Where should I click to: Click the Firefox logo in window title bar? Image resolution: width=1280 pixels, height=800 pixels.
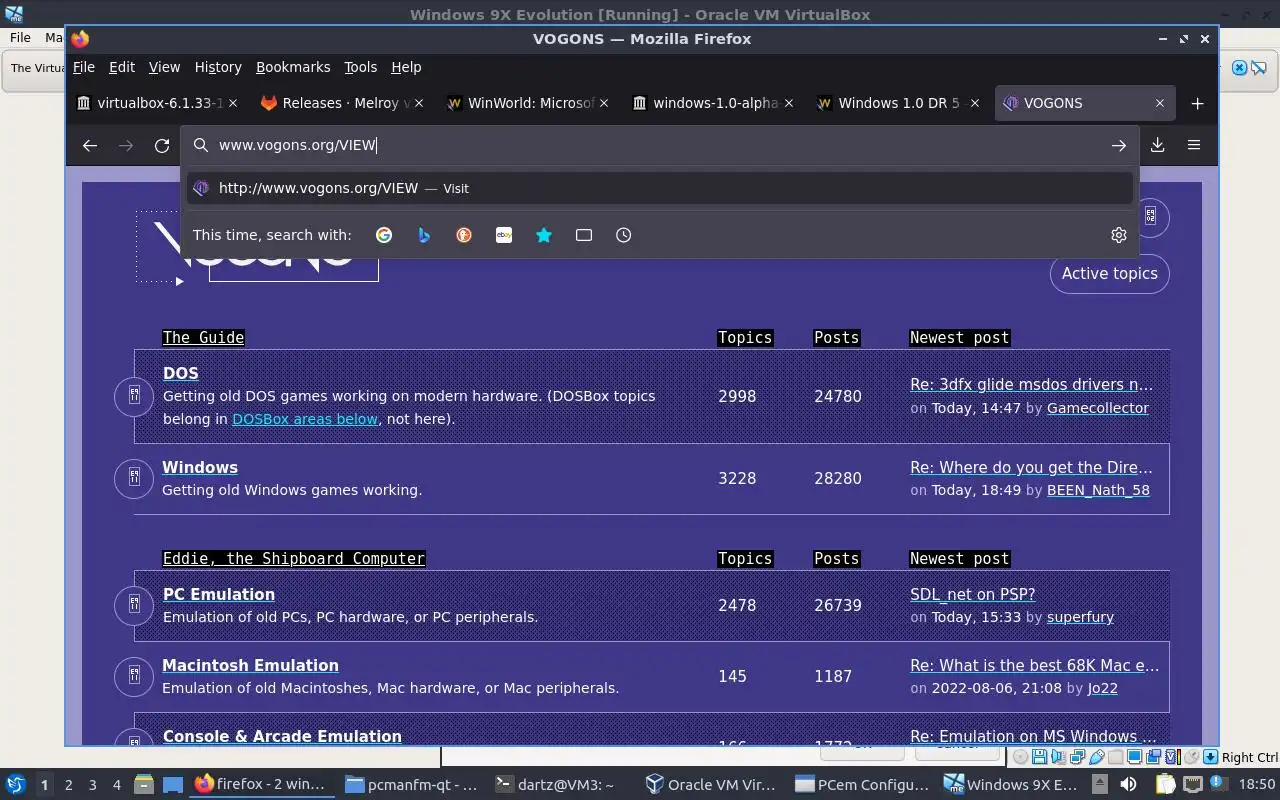click(x=80, y=39)
